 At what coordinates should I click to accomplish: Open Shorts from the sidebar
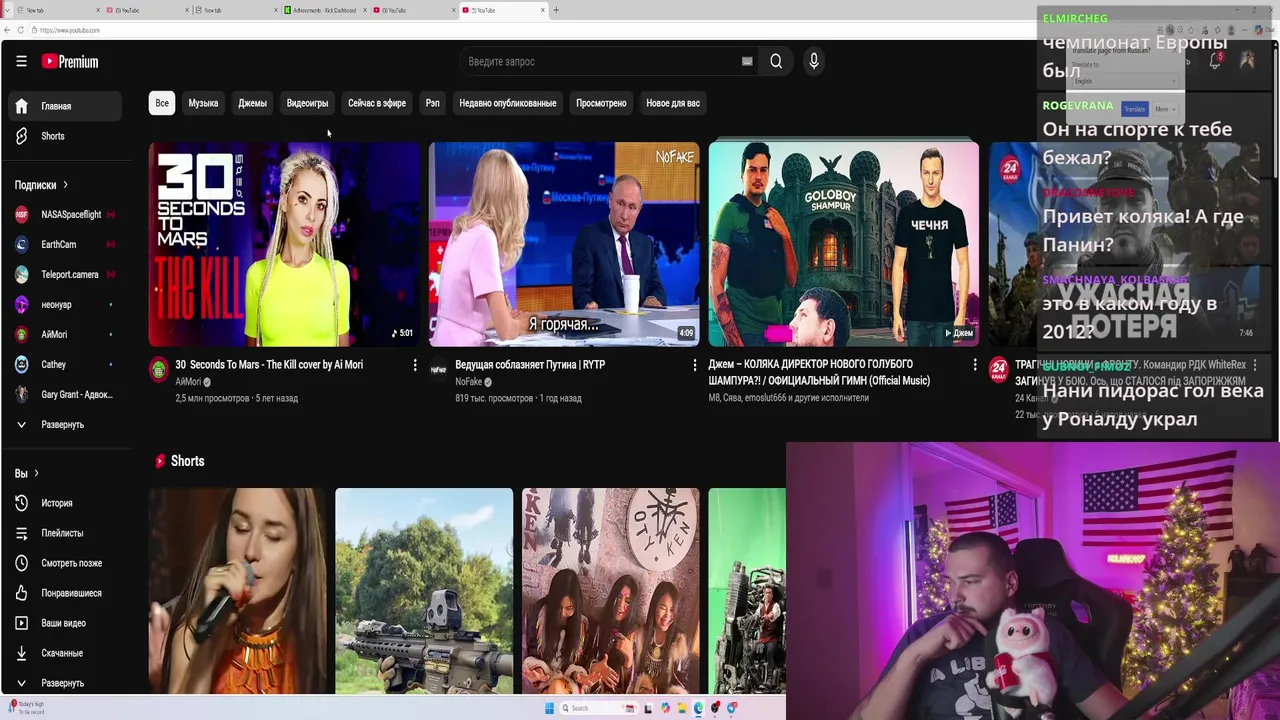point(65,136)
